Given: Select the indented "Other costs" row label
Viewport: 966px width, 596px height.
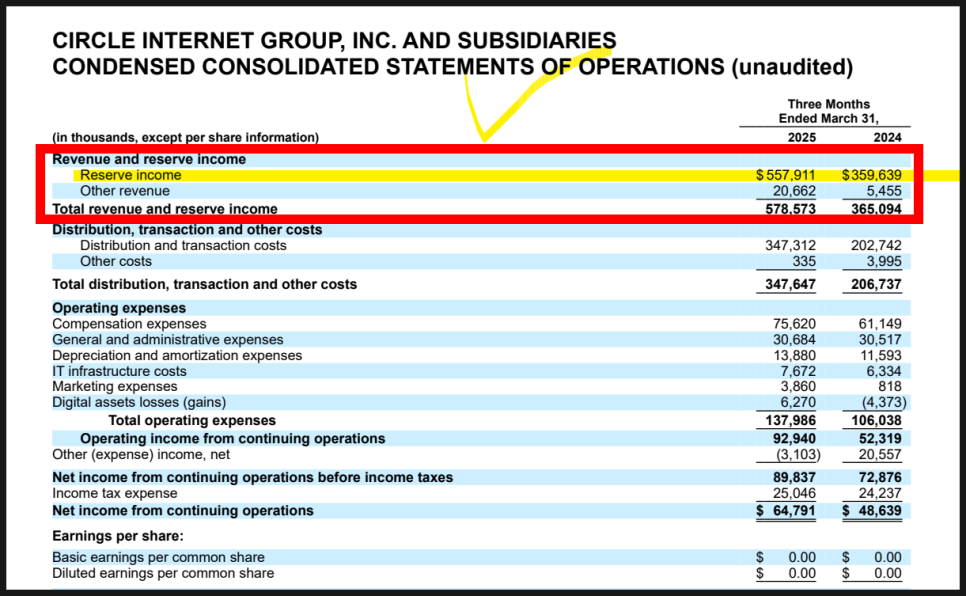Looking at the screenshot, I should point(116,261).
